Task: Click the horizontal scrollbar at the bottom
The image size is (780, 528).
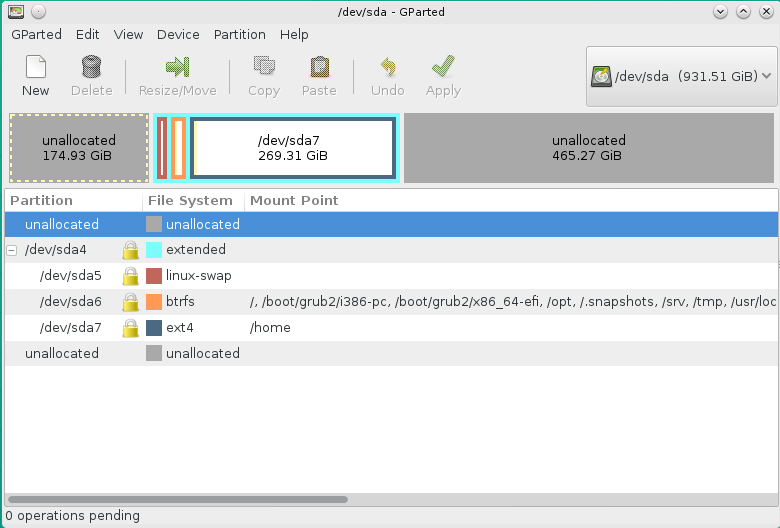Action: (x=178, y=499)
